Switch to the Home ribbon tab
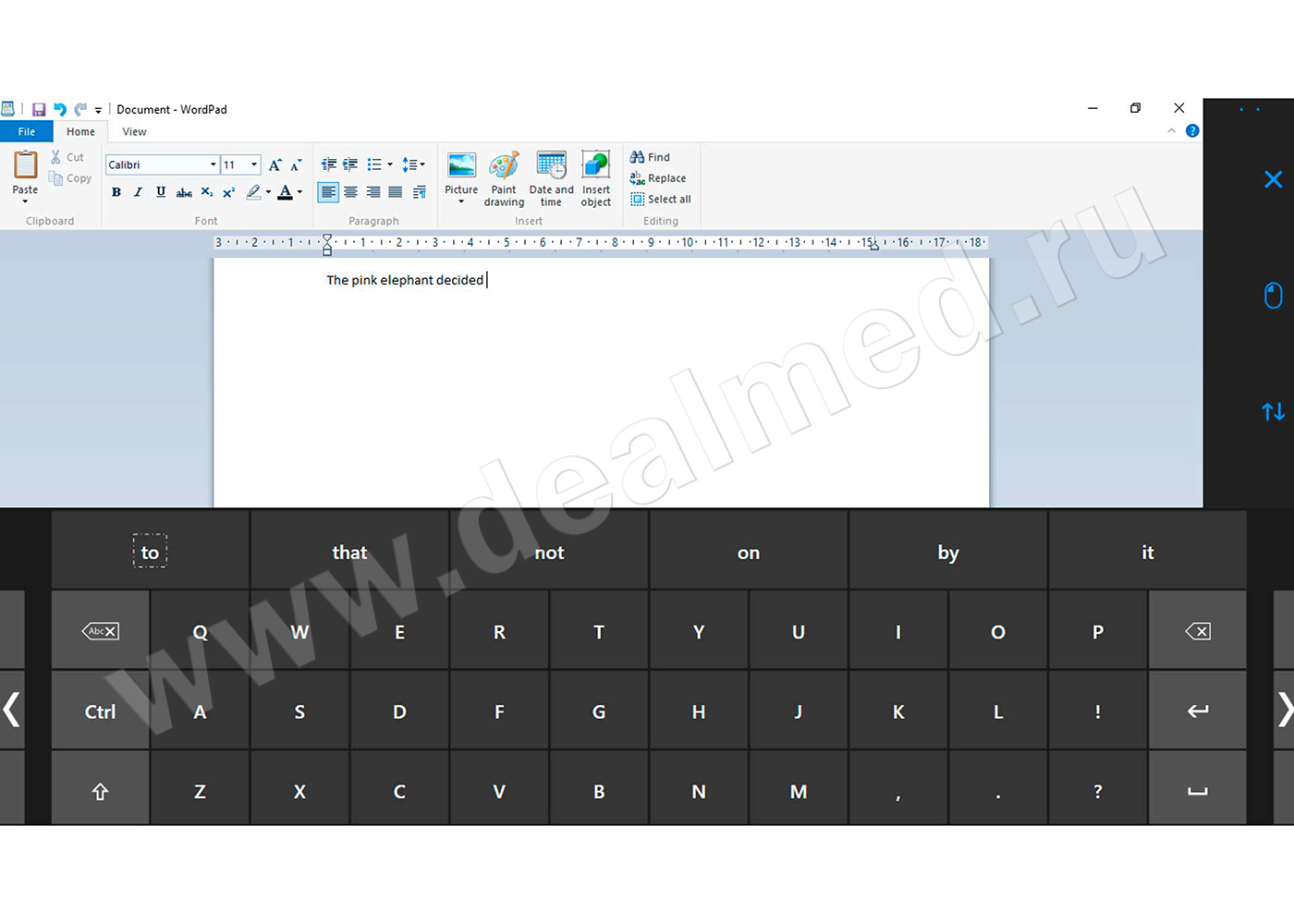Screen dimensions: 1294x924 pos(80,131)
